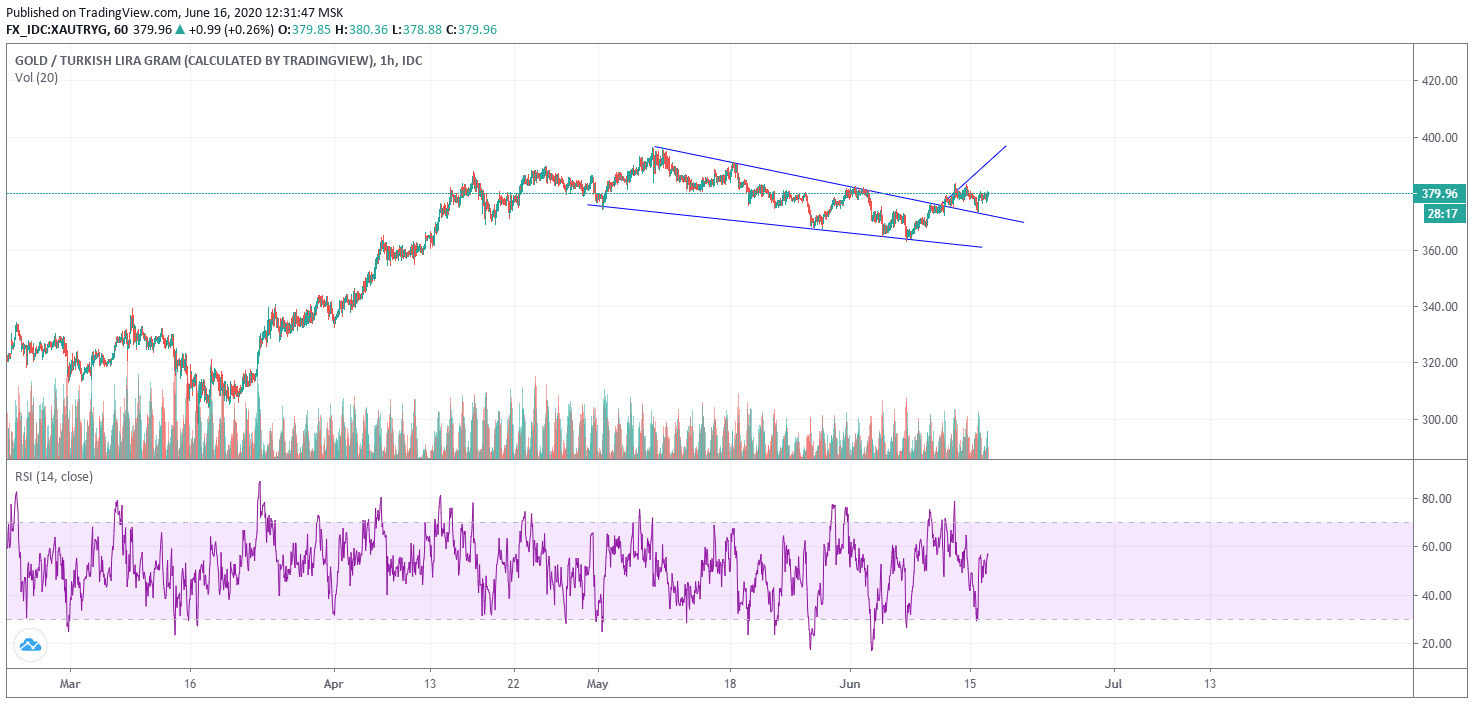Click the 22 date label on time axis
Viewport: 1474px width, 704px height.
(513, 685)
